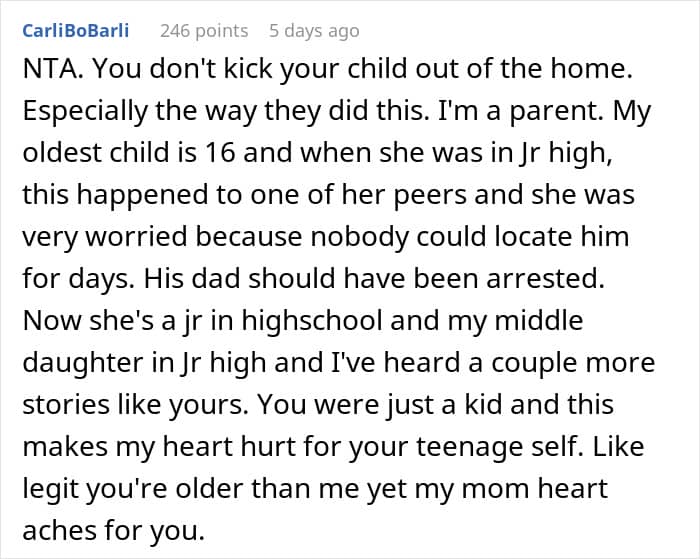Viewport: 700px width, 559px height.
Task: Open CarliBoBarli's user profile
Action: point(74,31)
